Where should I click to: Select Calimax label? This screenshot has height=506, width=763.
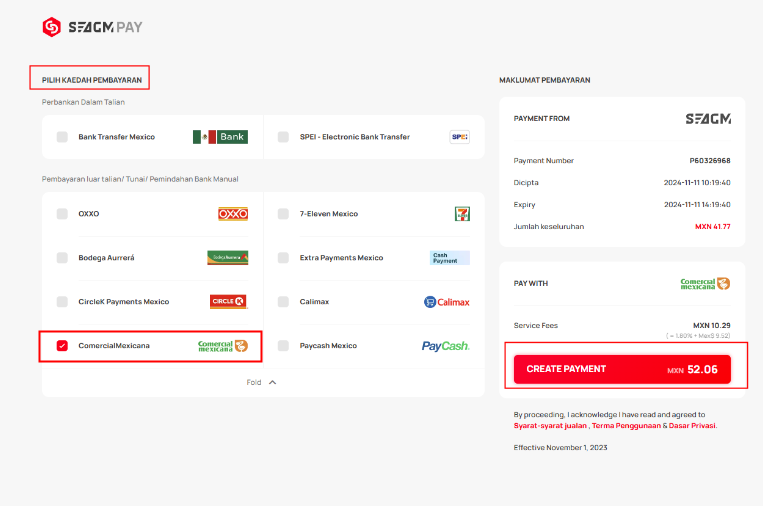coord(314,302)
